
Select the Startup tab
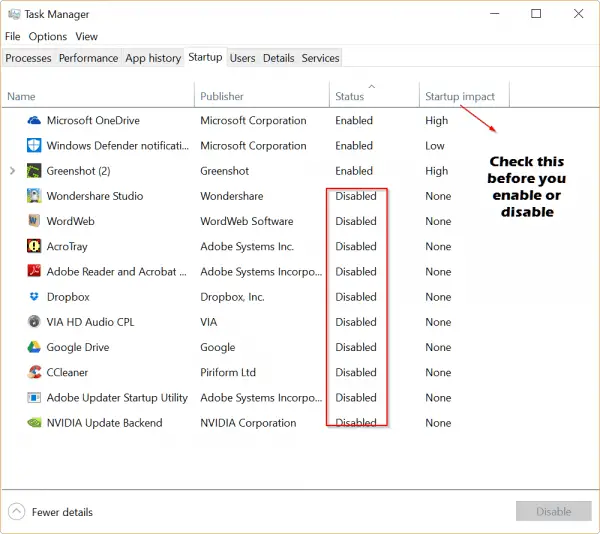pos(205,57)
